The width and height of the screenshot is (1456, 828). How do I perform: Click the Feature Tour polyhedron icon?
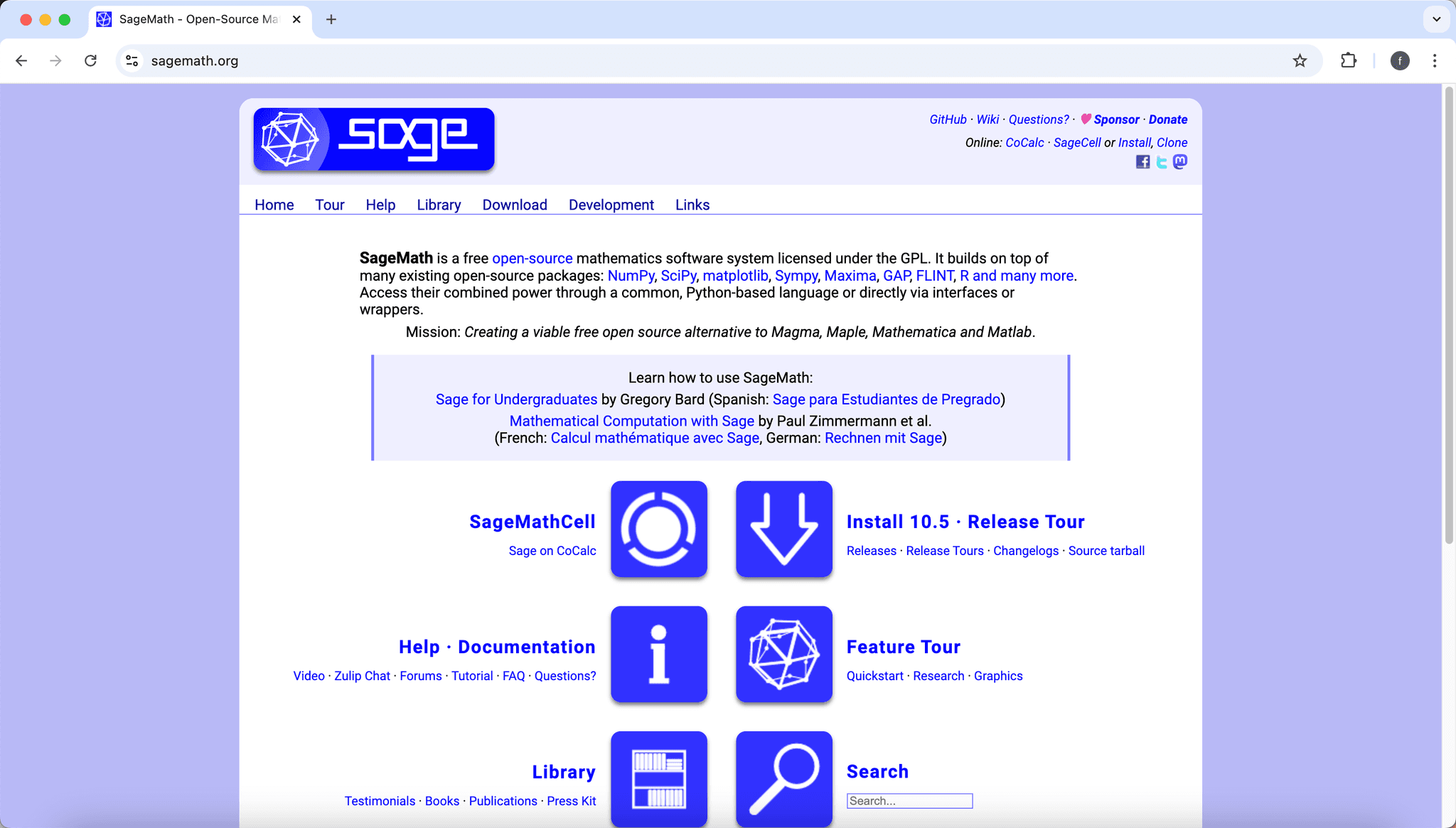coord(783,654)
